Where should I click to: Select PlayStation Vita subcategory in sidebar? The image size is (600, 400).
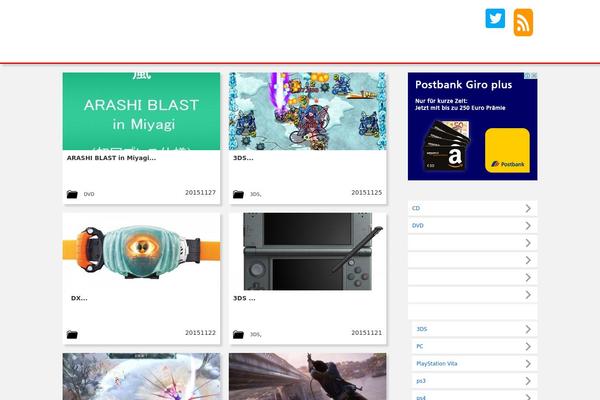[474, 364]
